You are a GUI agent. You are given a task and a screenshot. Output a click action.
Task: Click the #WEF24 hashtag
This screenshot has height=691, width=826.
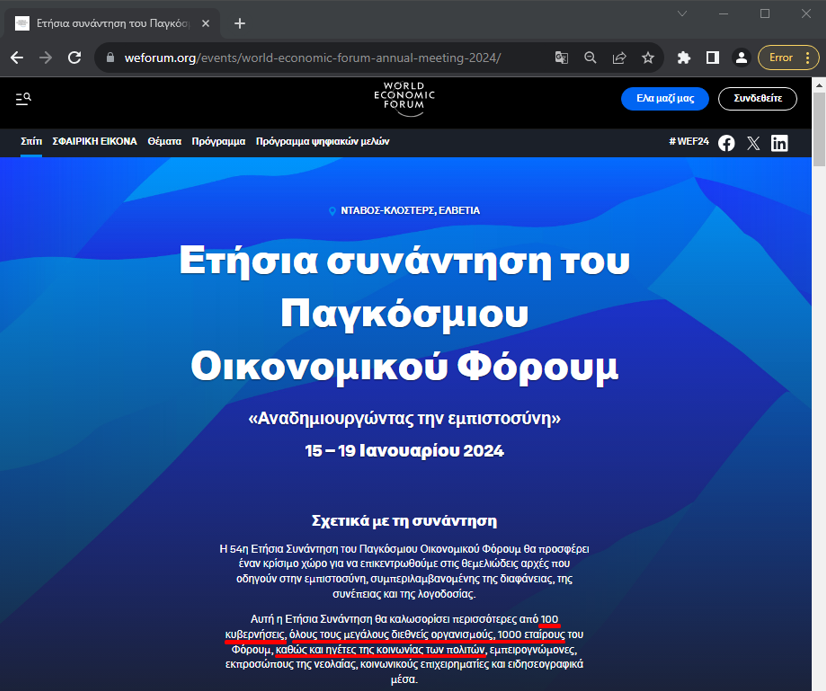click(689, 141)
